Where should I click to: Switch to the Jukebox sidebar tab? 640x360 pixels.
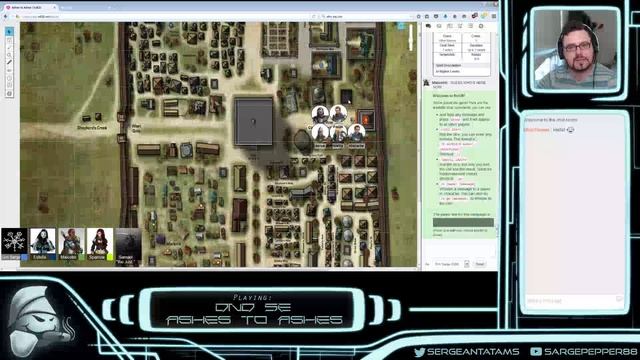click(x=471, y=26)
